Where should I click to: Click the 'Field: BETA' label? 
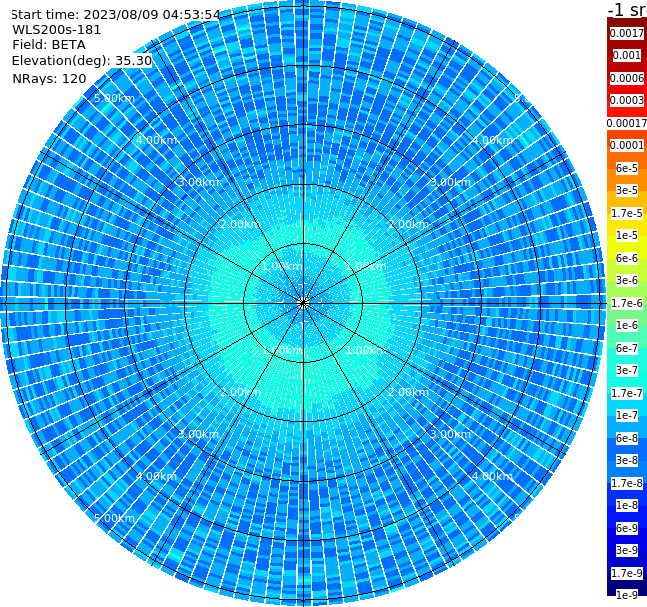(x=49, y=45)
